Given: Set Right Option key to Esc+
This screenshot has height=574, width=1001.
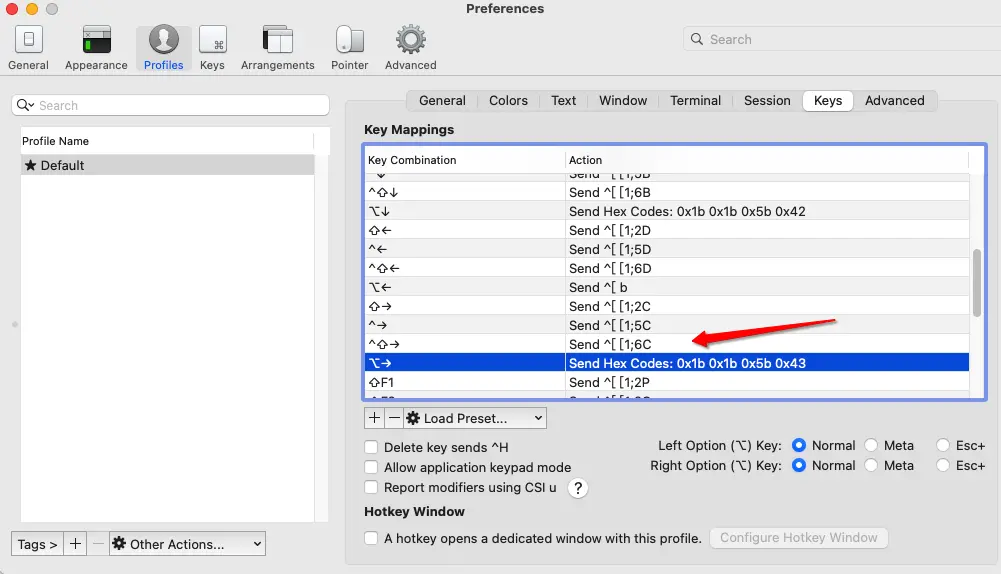Looking at the screenshot, I should [944, 465].
